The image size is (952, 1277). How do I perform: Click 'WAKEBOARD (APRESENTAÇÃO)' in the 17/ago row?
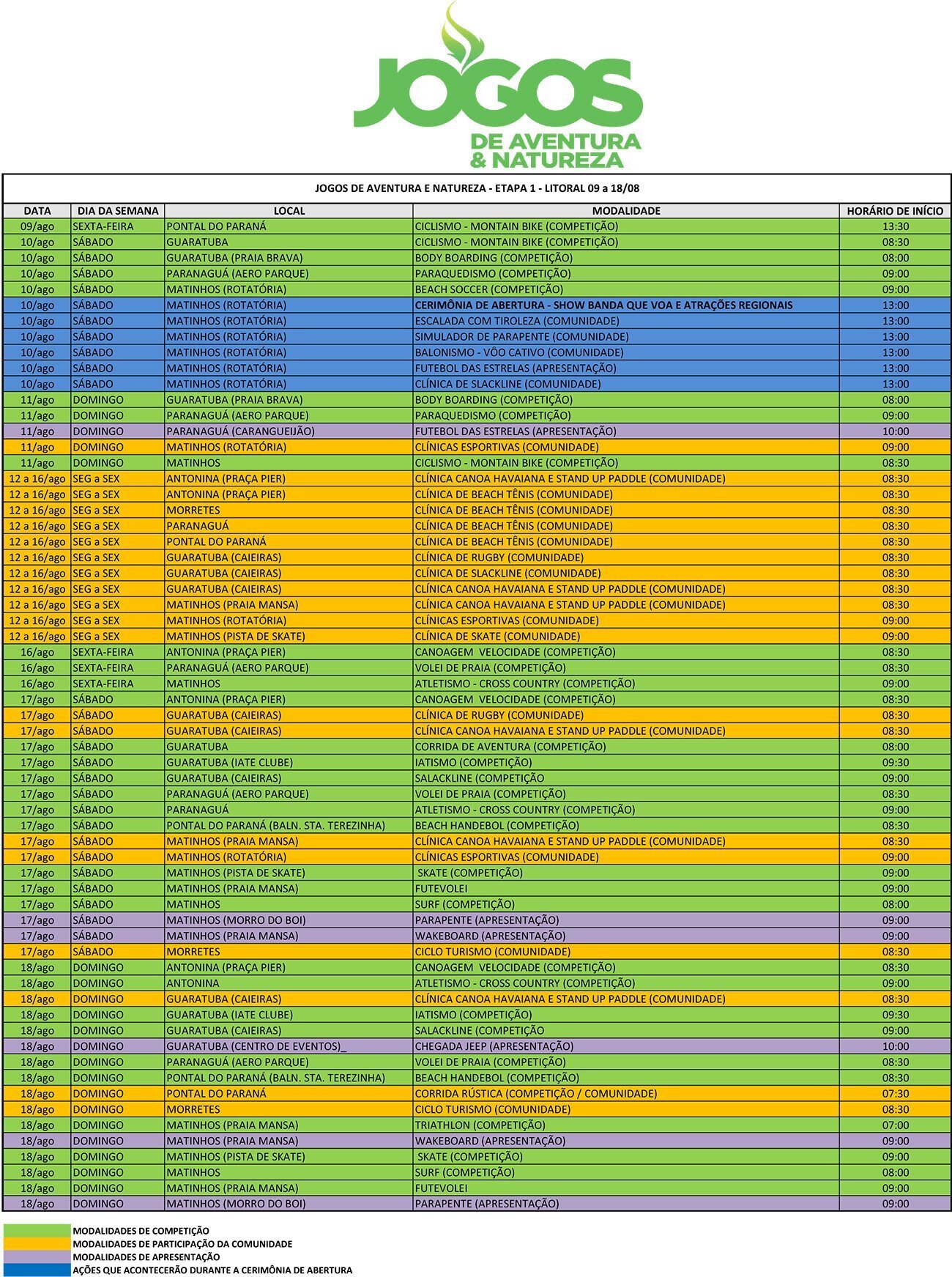626,936
